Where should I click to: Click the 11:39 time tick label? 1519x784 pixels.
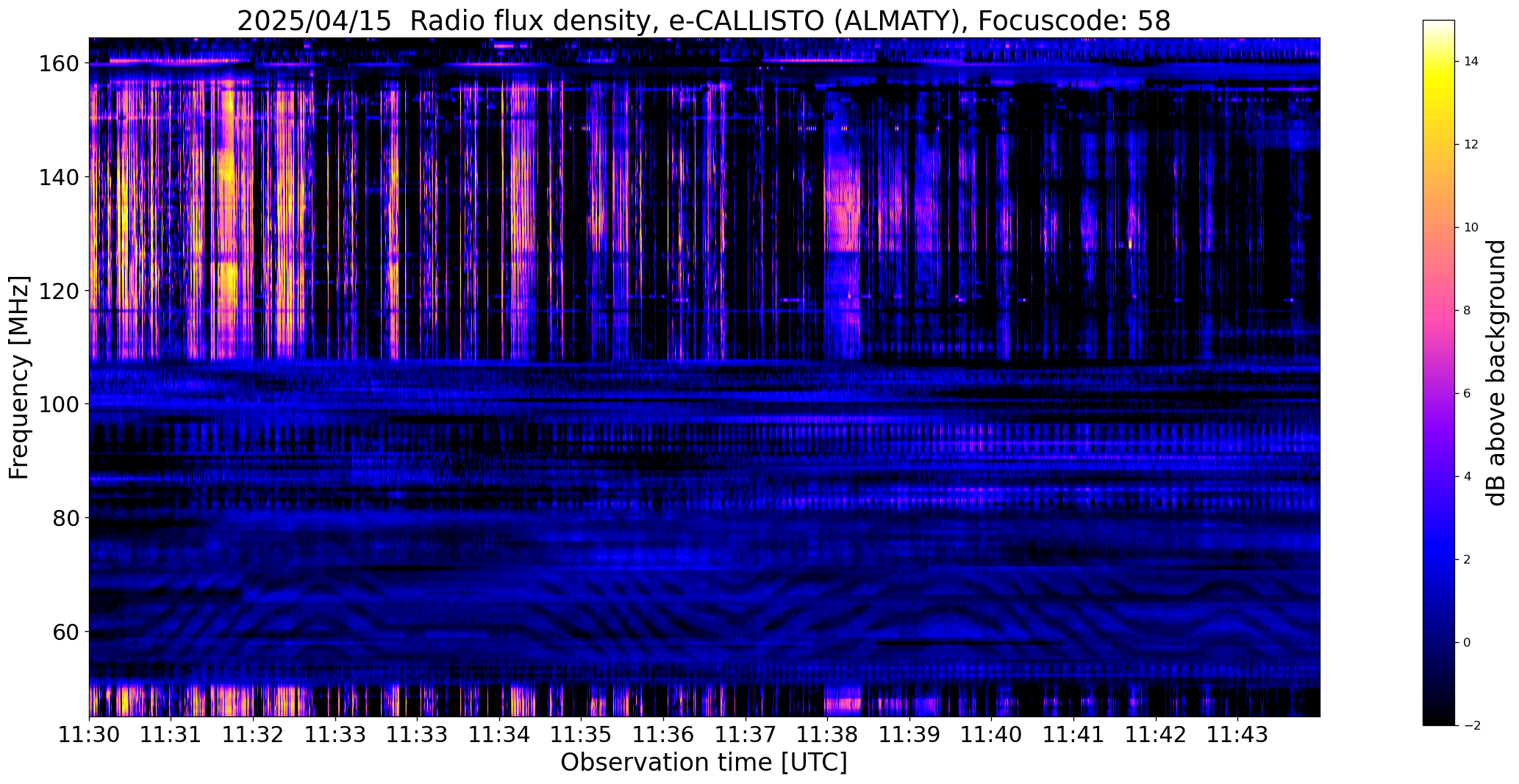[910, 735]
